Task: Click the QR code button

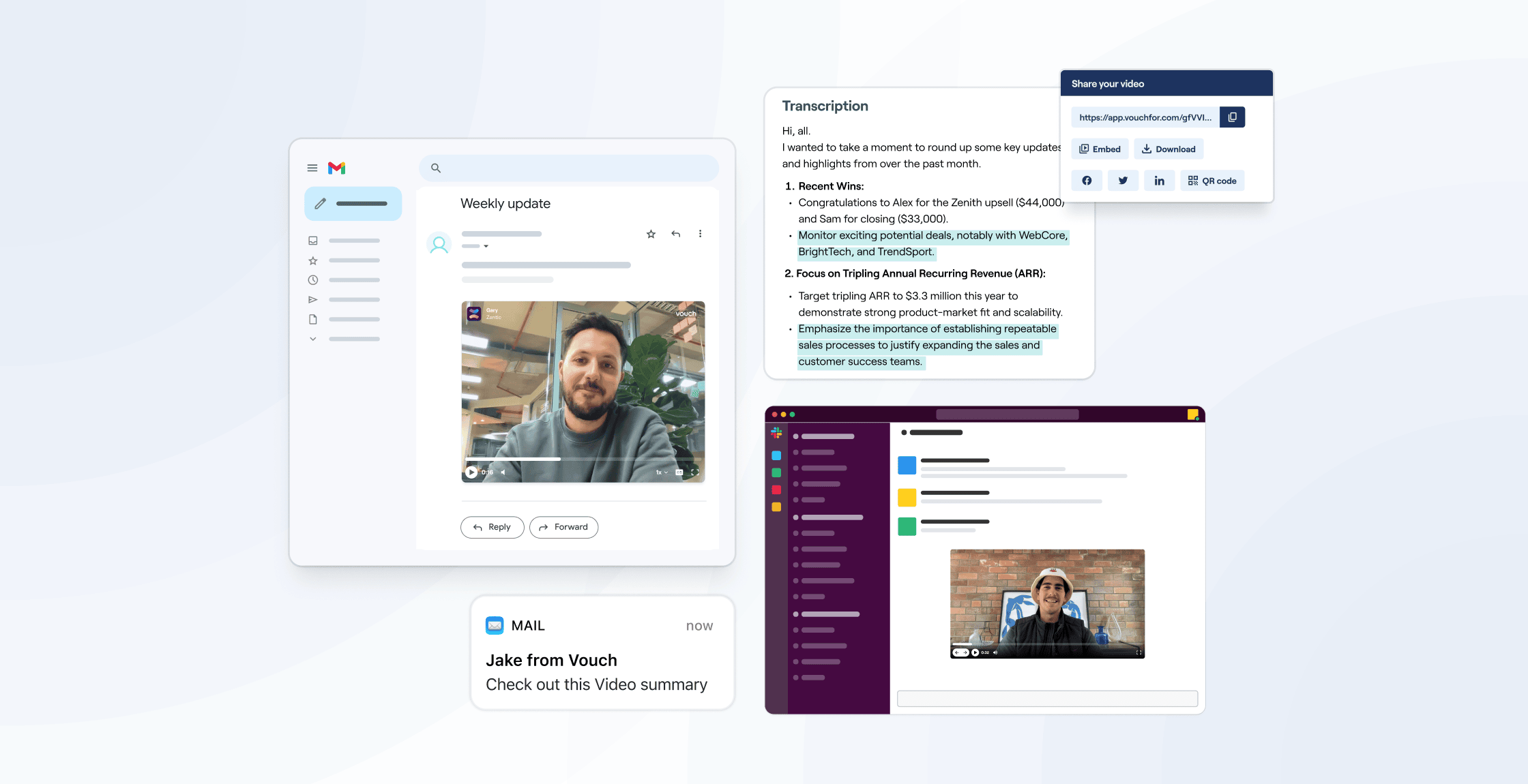Action: coord(1212,181)
